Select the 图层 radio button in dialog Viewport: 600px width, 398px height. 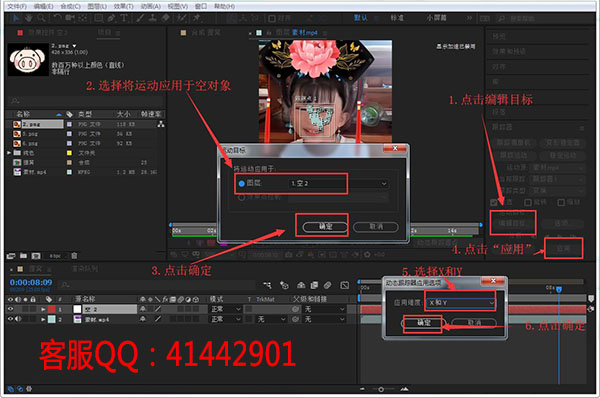click(x=241, y=184)
